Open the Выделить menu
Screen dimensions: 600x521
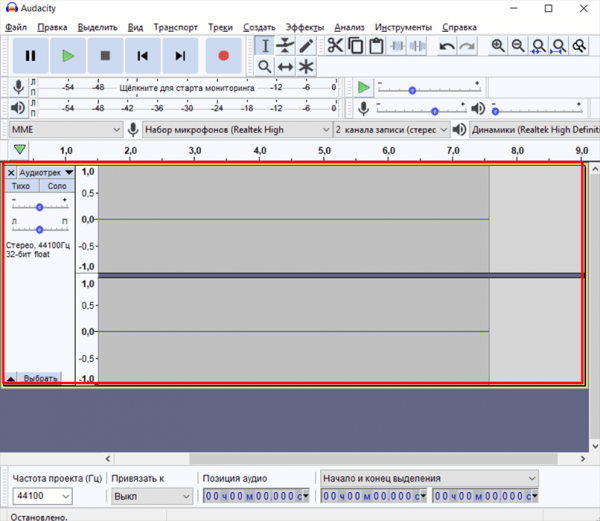[x=97, y=27]
